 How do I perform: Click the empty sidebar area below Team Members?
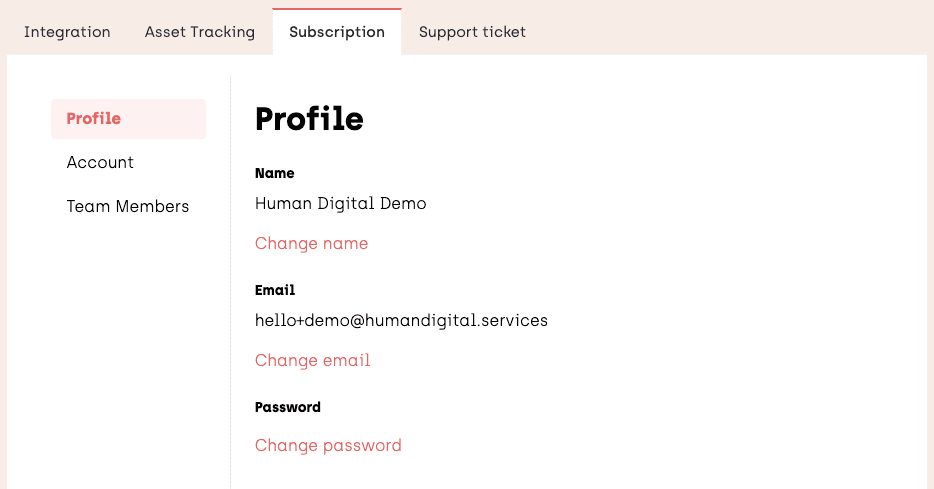pyautogui.click(x=128, y=350)
